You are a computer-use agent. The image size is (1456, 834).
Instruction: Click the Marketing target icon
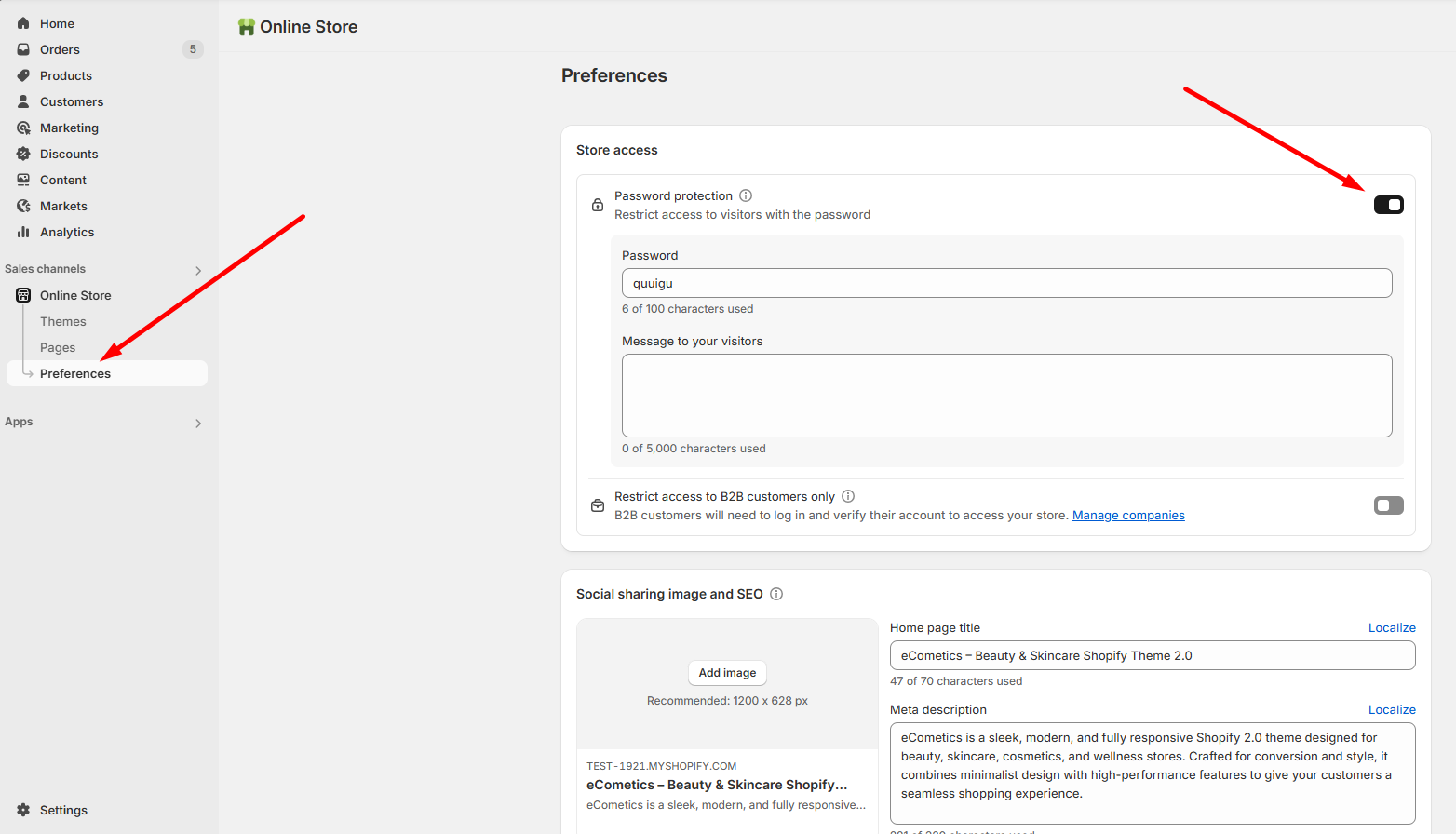pos(23,128)
